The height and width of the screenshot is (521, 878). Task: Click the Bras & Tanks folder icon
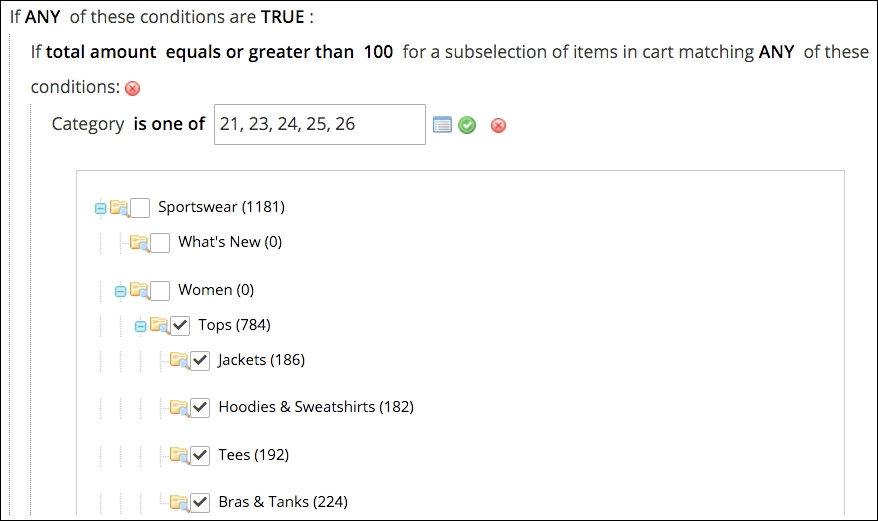(179, 502)
